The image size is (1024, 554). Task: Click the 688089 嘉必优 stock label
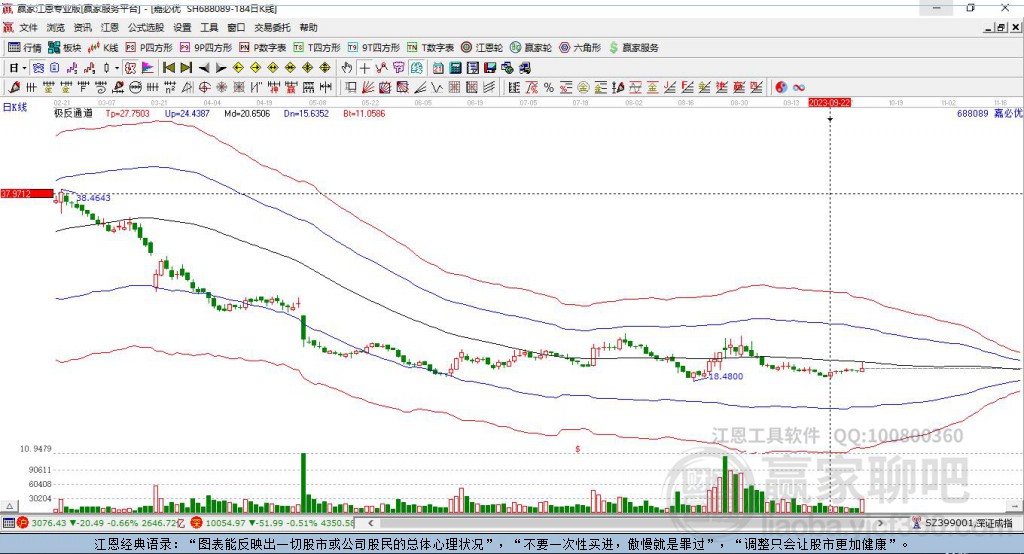coord(989,113)
